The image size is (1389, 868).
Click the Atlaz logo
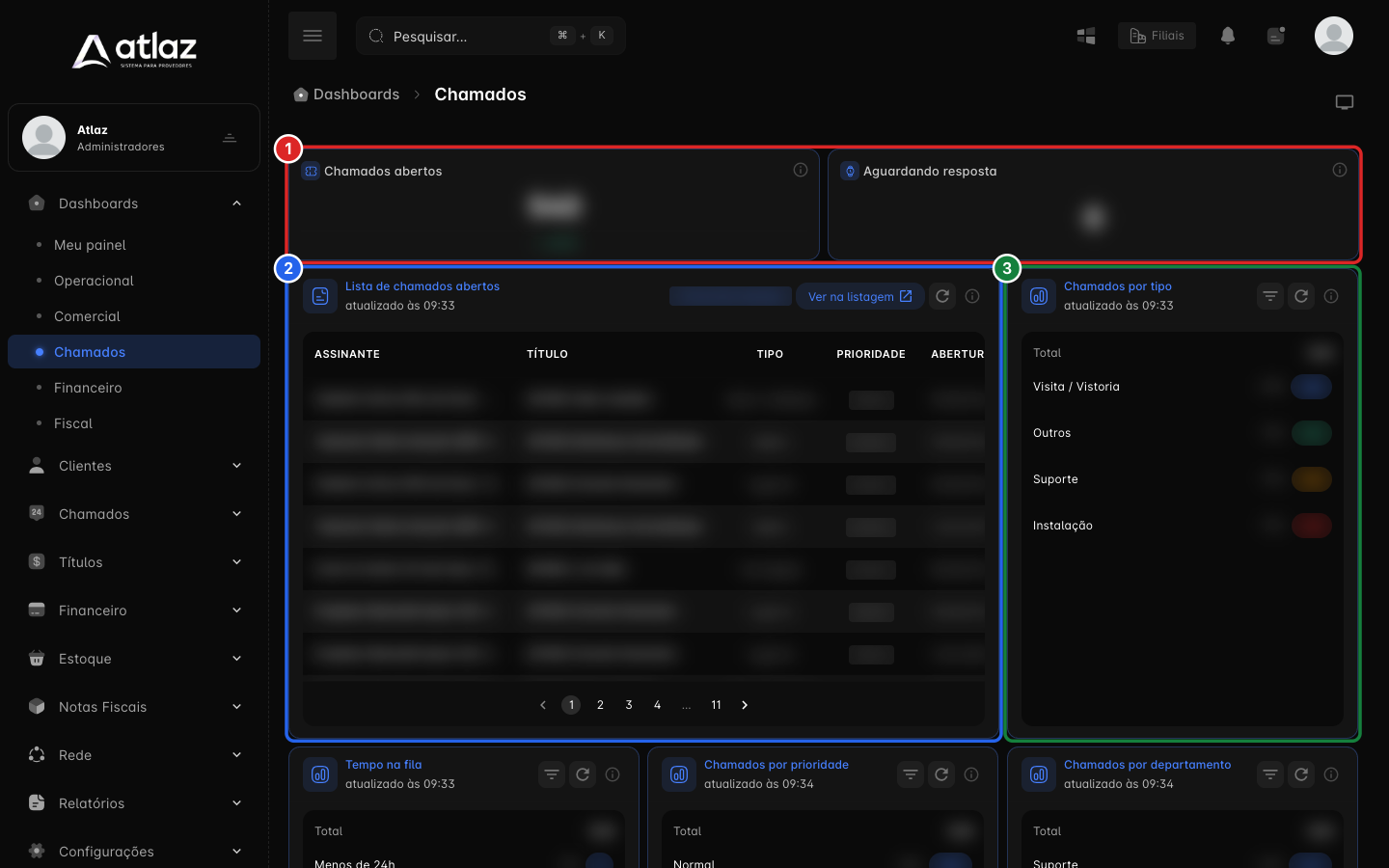point(134,50)
